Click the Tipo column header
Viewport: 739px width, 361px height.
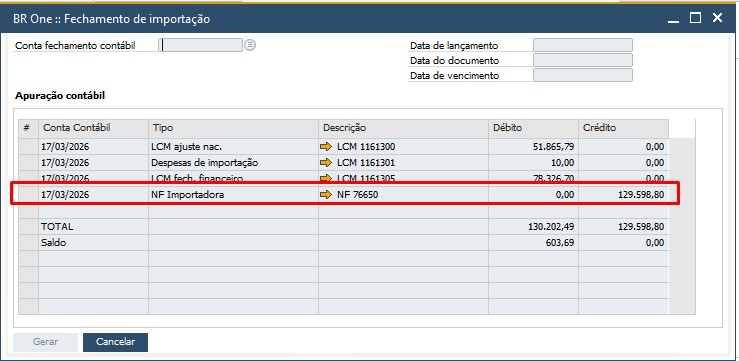tap(233, 128)
